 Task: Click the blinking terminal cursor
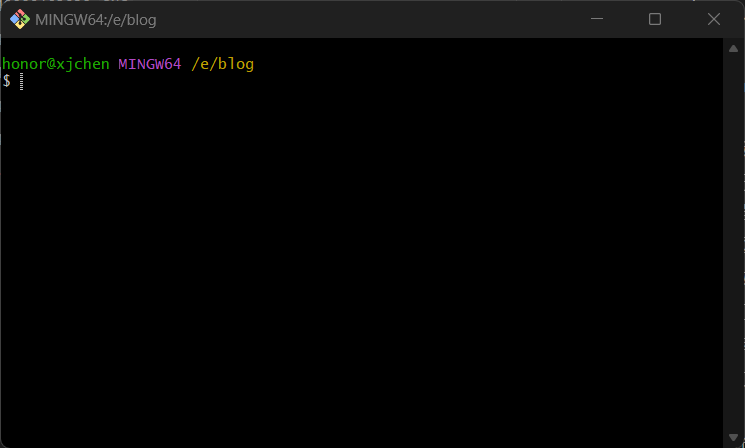coord(21,81)
